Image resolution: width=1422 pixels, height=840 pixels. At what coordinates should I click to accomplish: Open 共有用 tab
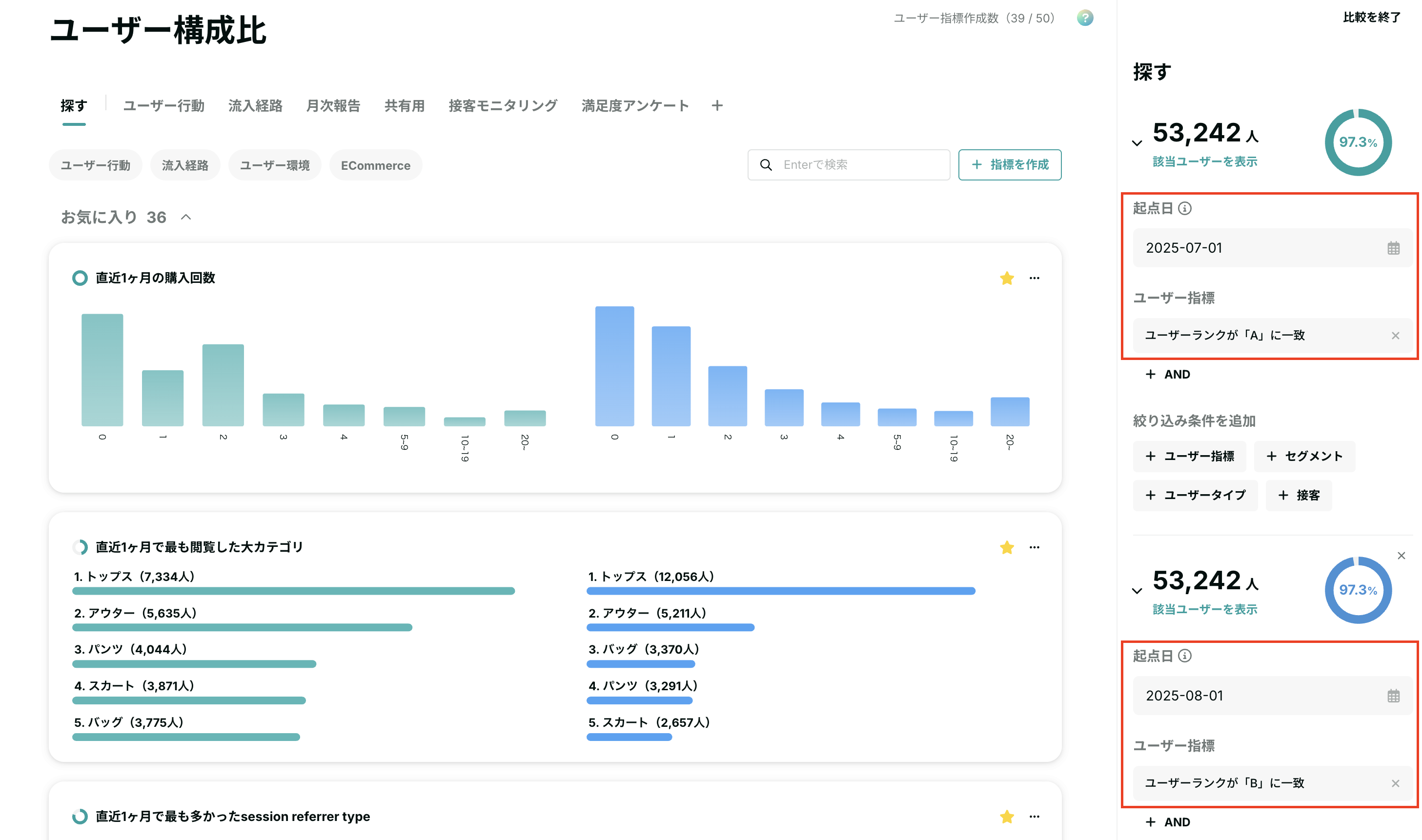pos(404,106)
